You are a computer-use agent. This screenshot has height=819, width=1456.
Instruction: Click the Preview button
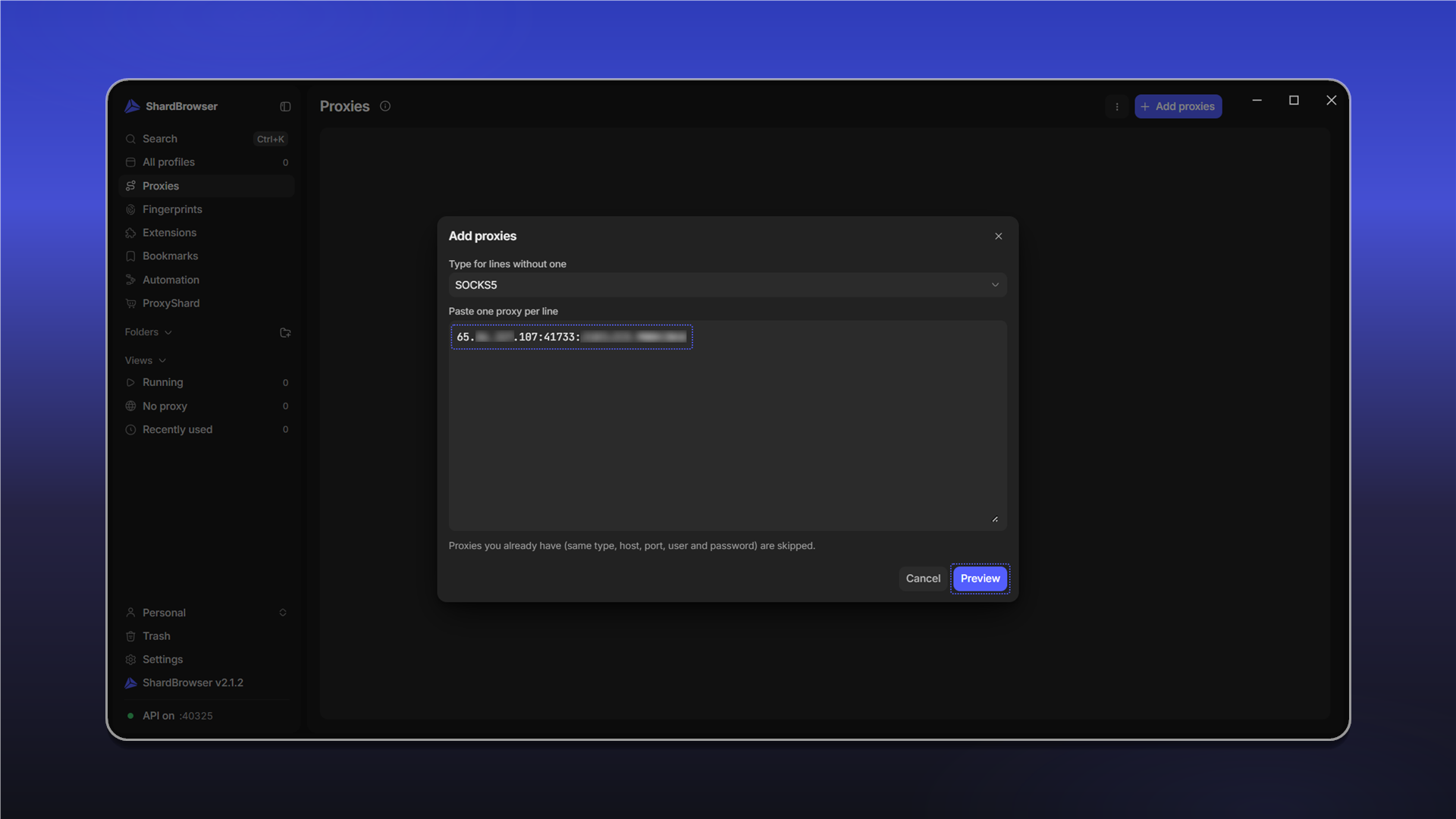(980, 579)
